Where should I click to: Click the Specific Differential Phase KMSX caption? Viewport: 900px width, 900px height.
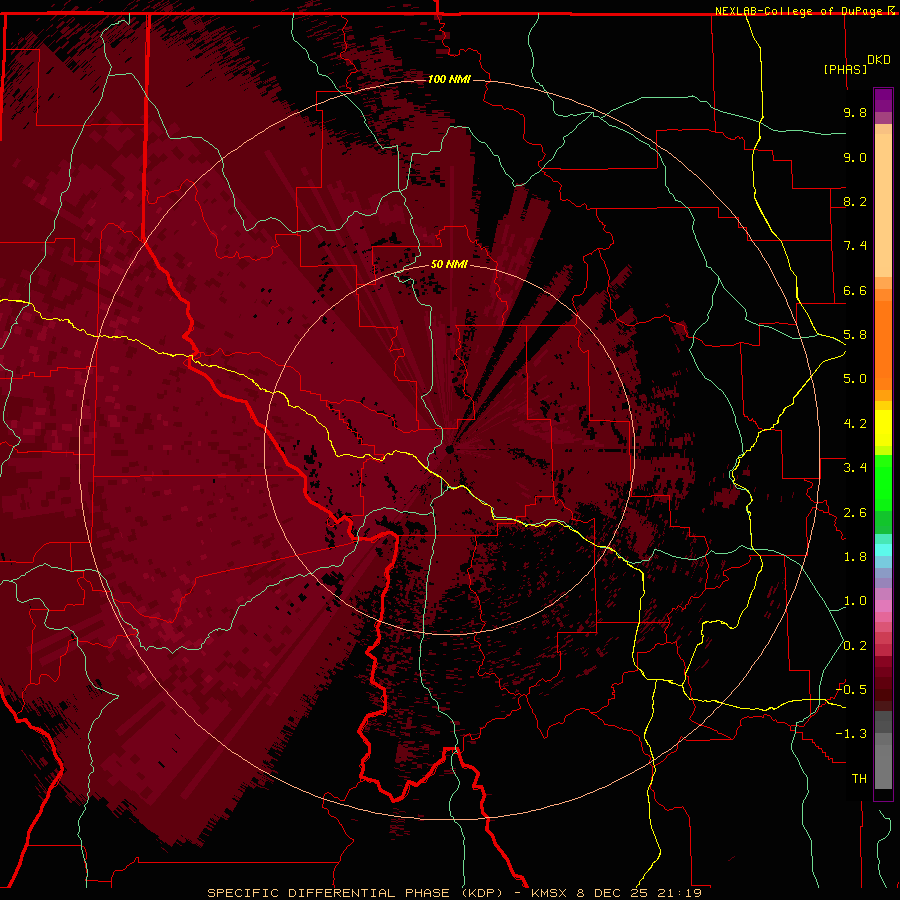tap(455, 893)
